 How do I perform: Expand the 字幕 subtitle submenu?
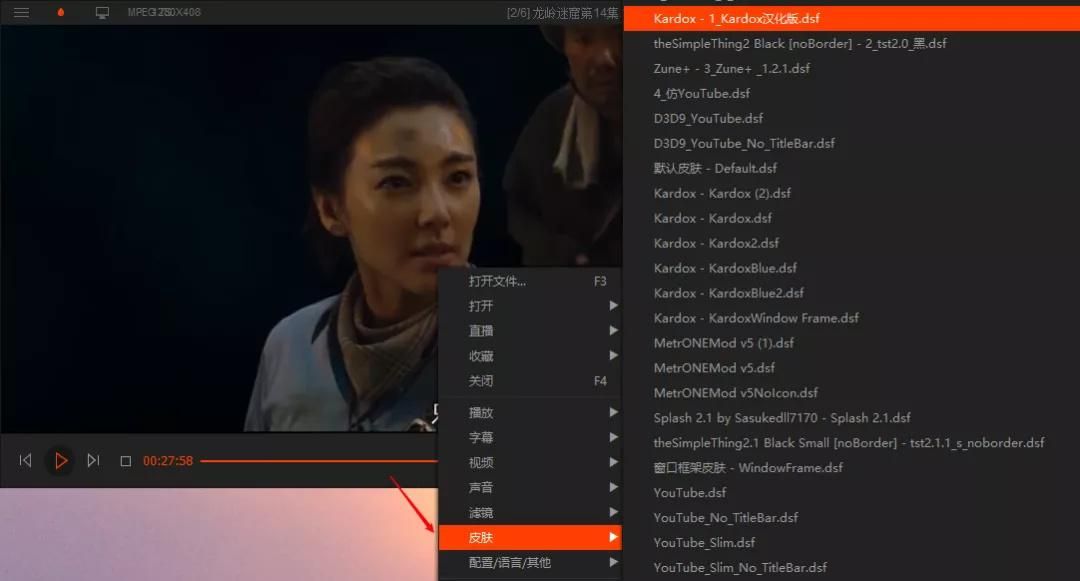(x=530, y=438)
